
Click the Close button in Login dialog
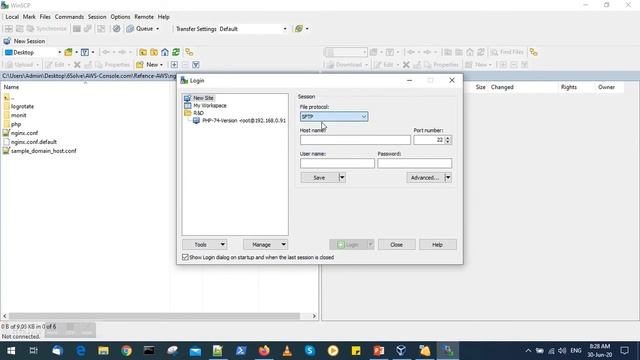tap(397, 244)
